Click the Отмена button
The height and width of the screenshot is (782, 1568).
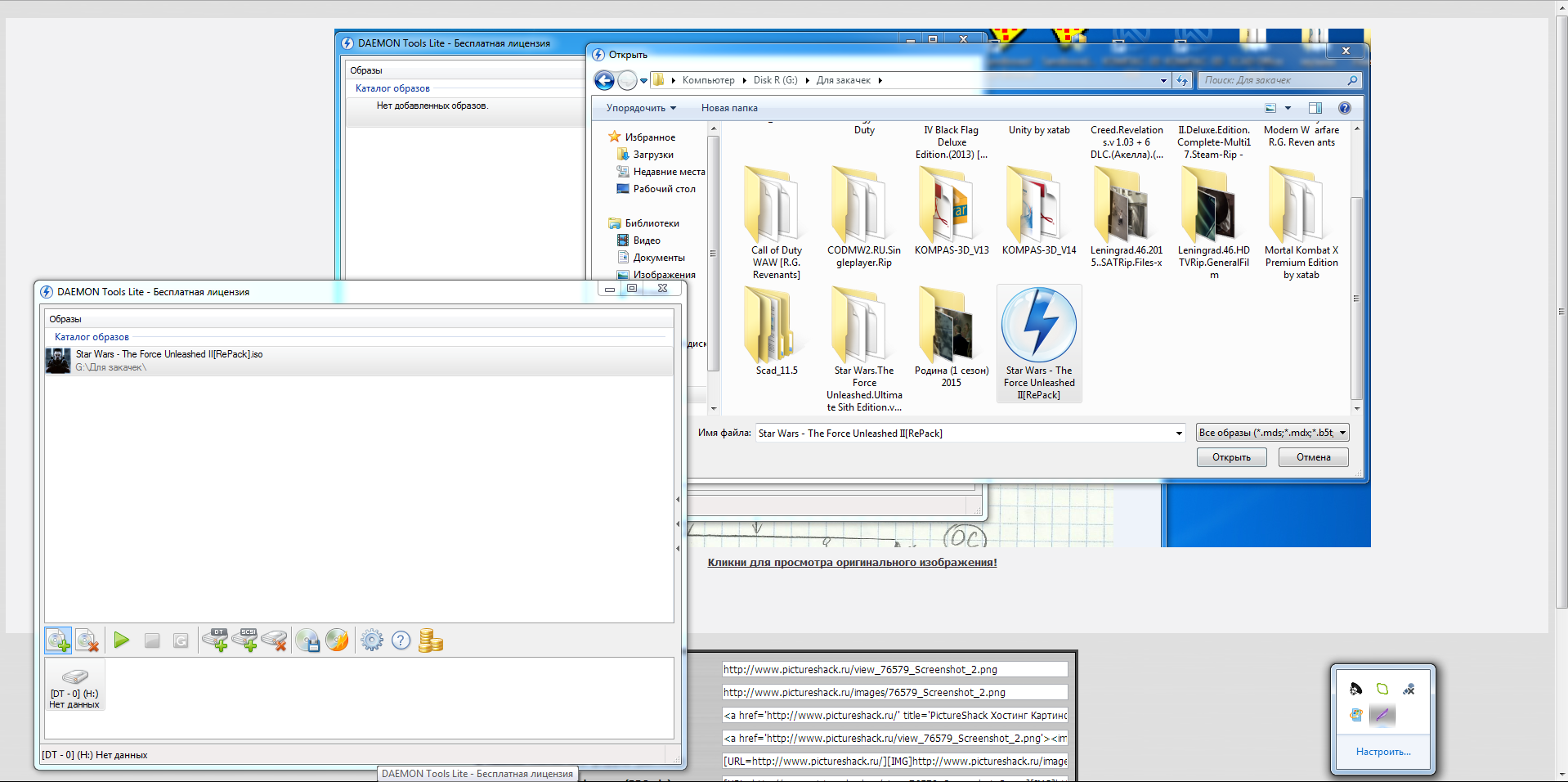point(1313,457)
